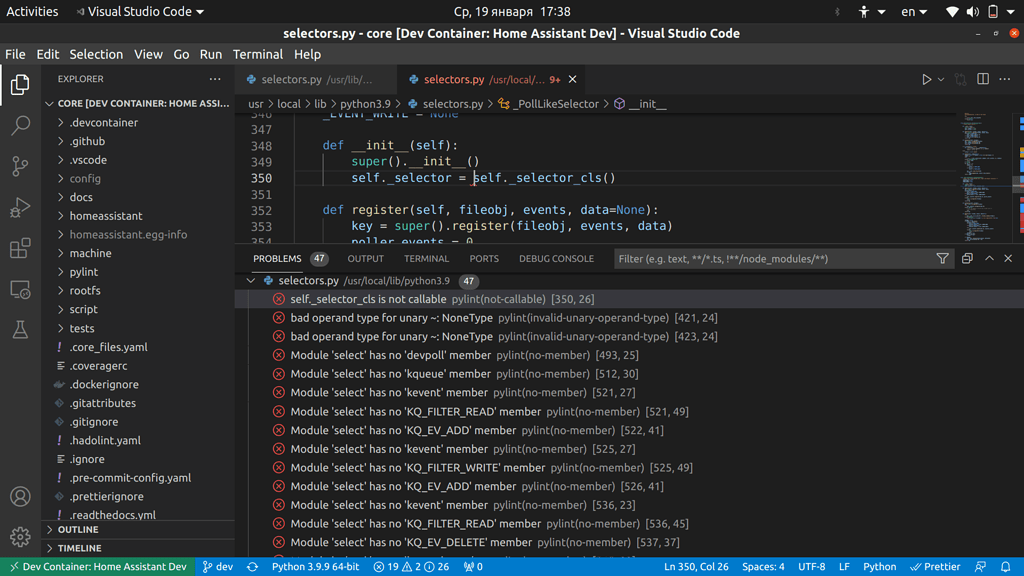Expand the .devcontainer folder
The width and height of the screenshot is (1024, 576).
click(137, 122)
